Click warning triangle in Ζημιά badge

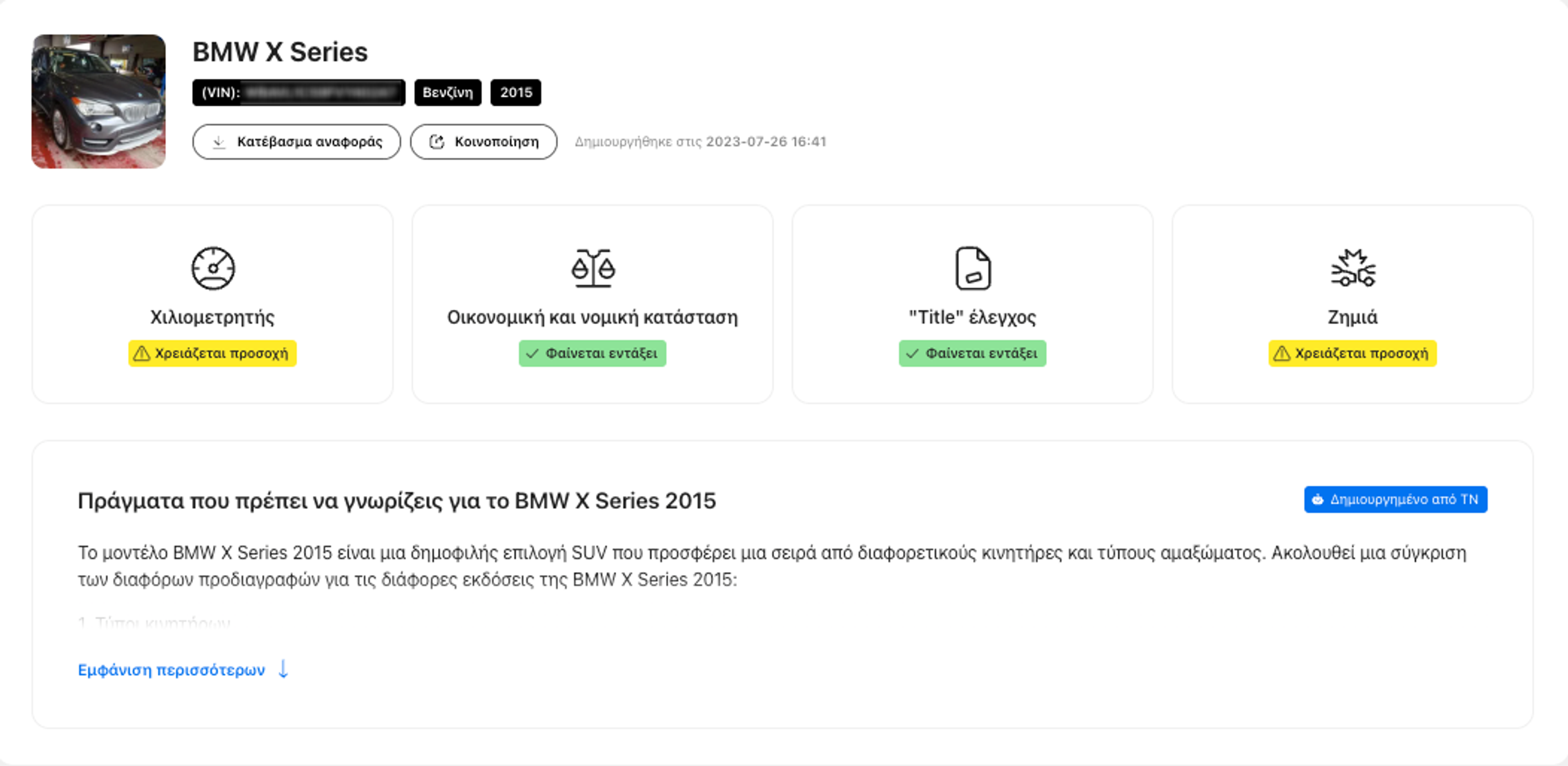tap(1281, 353)
